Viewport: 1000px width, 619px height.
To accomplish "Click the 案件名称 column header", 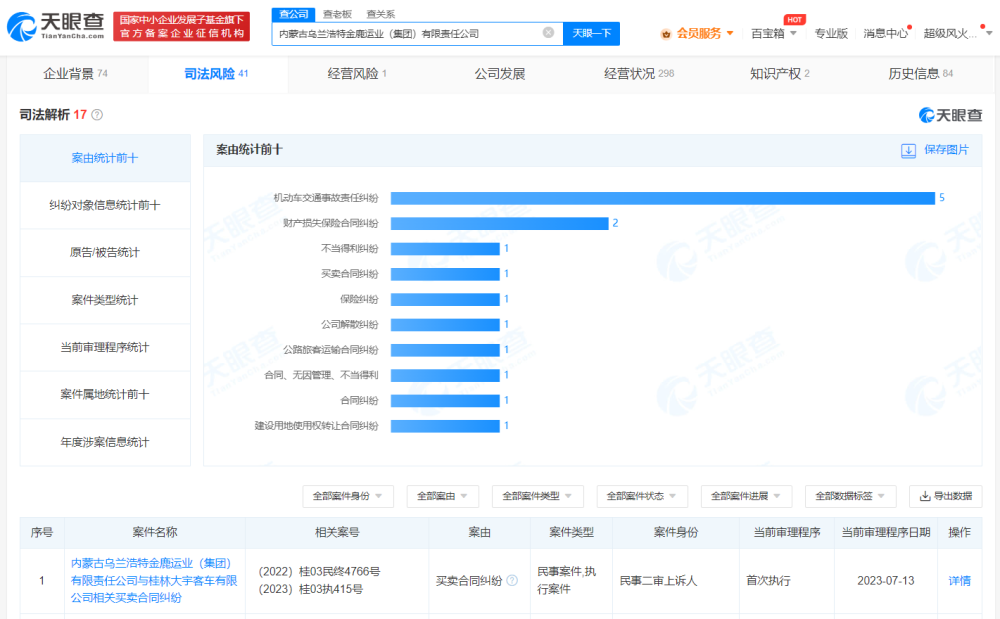I will point(155,532).
